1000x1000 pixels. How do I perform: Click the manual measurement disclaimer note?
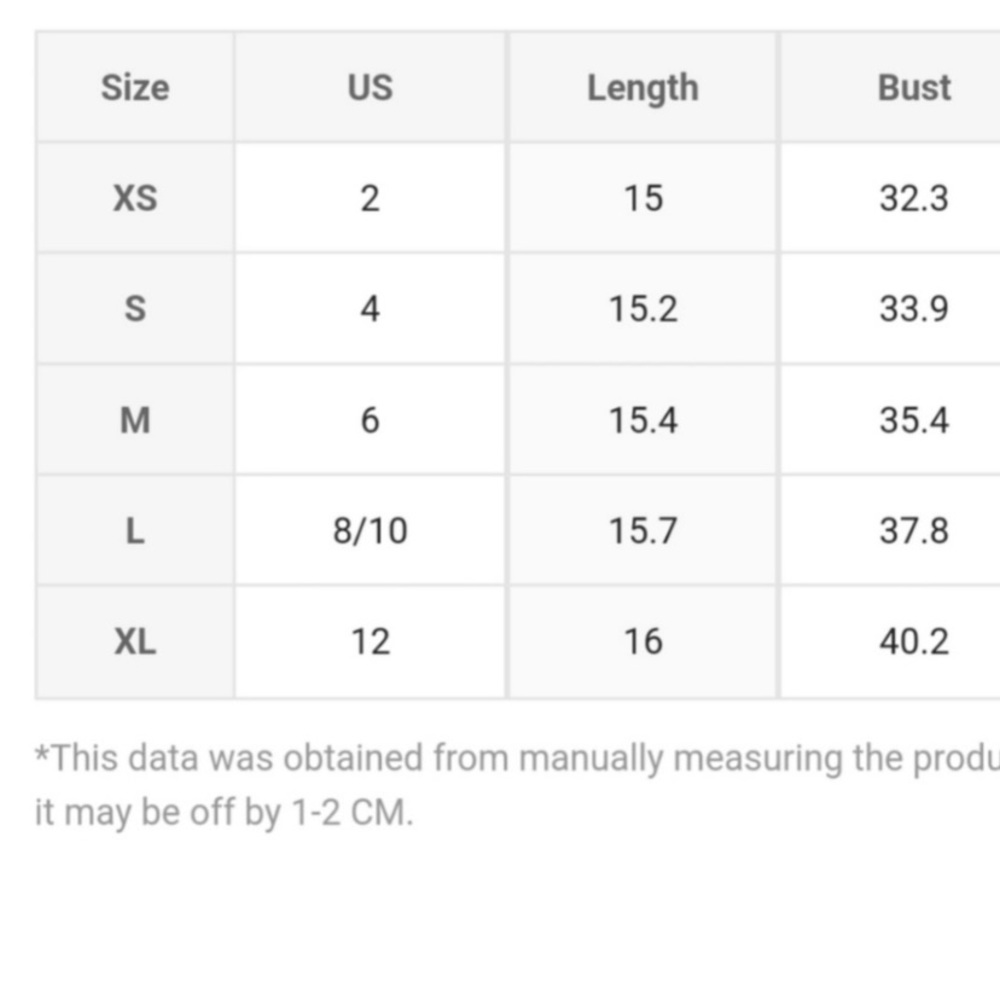coord(517,786)
